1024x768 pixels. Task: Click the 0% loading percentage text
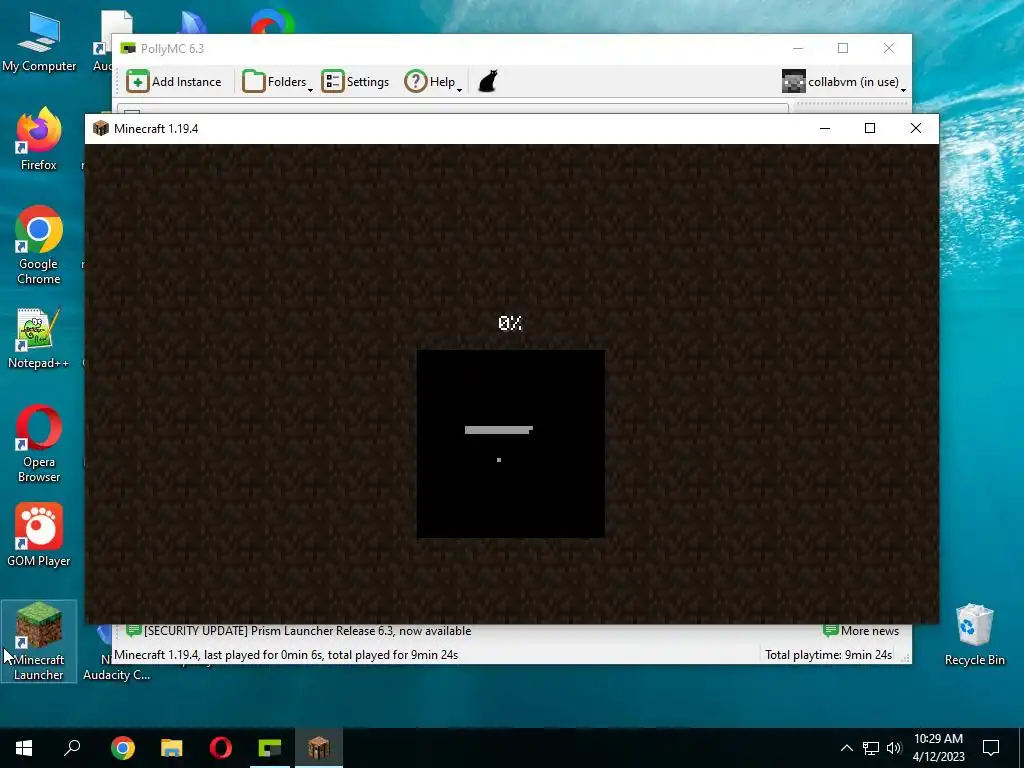[x=510, y=323]
